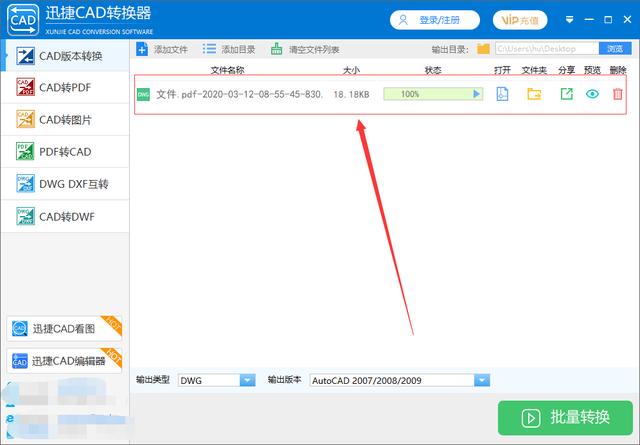Image resolution: width=640 pixels, height=445 pixels.
Task: Open the title bar dropdown menu arrow
Action: (x=569, y=20)
